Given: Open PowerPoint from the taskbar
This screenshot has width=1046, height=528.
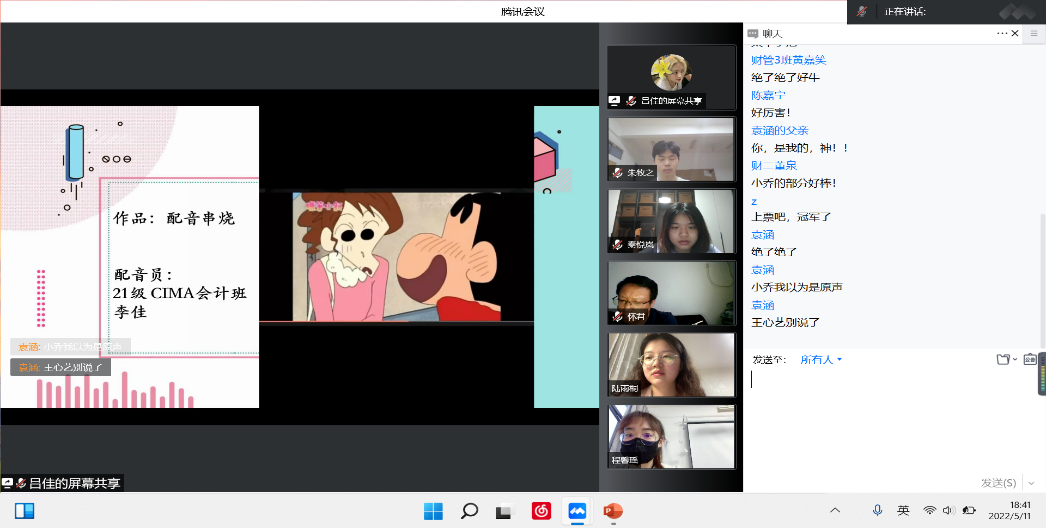Looking at the screenshot, I should (x=612, y=511).
